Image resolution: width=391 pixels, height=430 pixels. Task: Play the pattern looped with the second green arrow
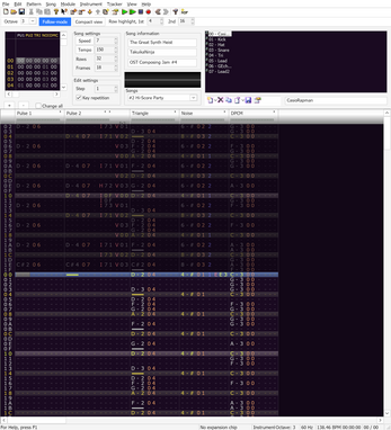pos(132,12)
